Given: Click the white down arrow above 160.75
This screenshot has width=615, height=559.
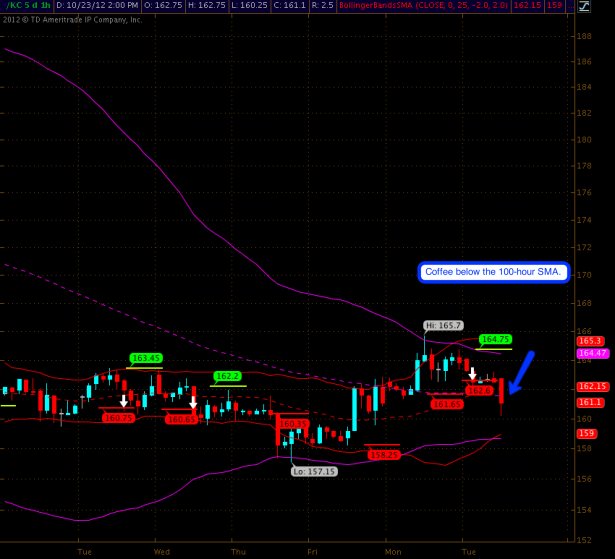Looking at the screenshot, I should coord(123,401).
